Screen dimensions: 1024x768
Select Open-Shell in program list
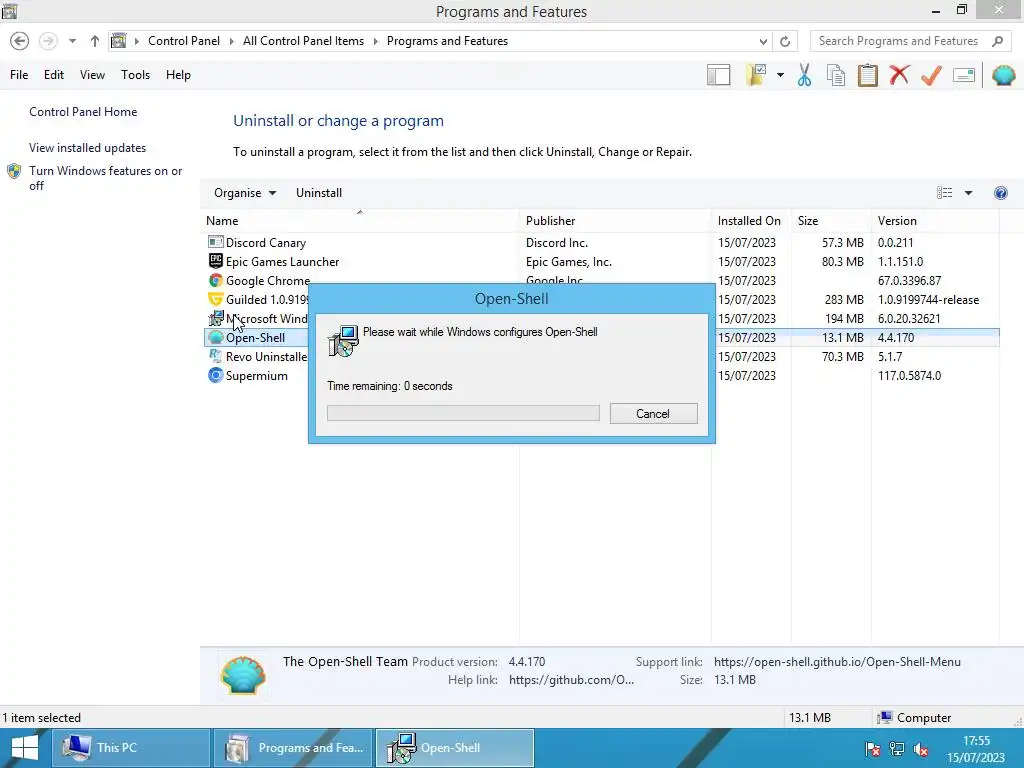[x=255, y=338]
